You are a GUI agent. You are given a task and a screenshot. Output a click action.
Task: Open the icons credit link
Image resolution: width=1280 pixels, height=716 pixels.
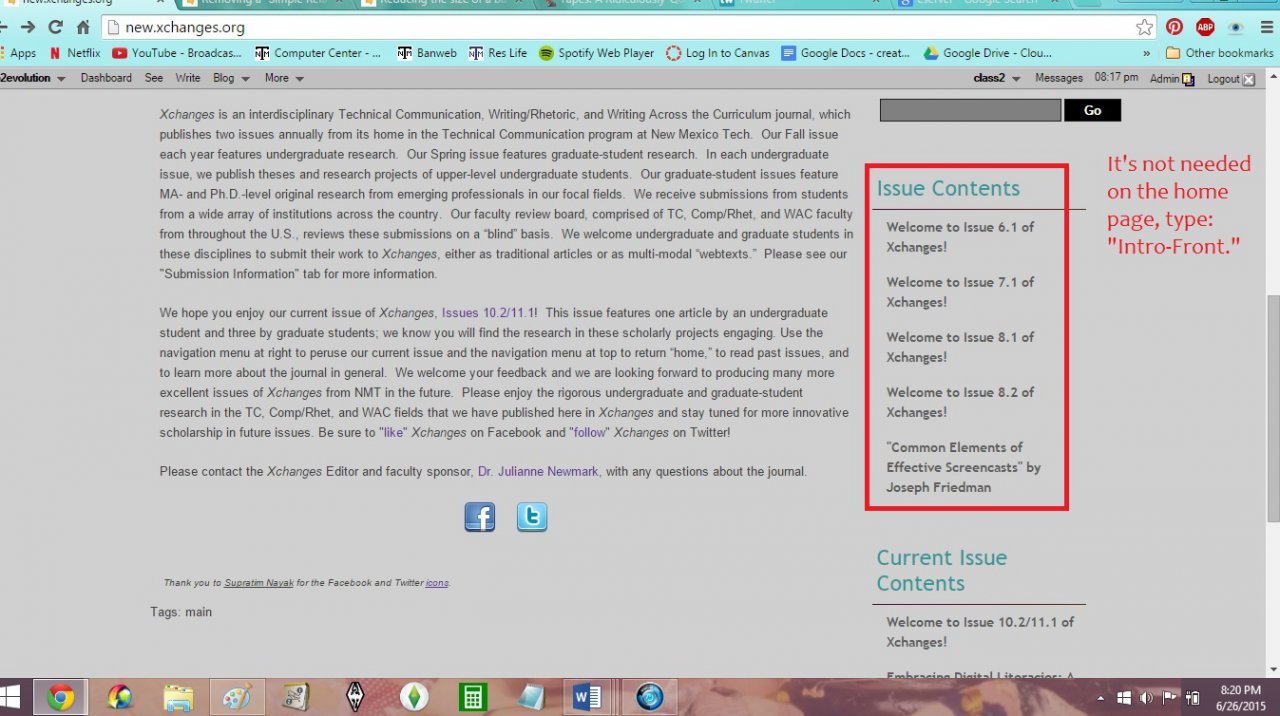point(437,583)
